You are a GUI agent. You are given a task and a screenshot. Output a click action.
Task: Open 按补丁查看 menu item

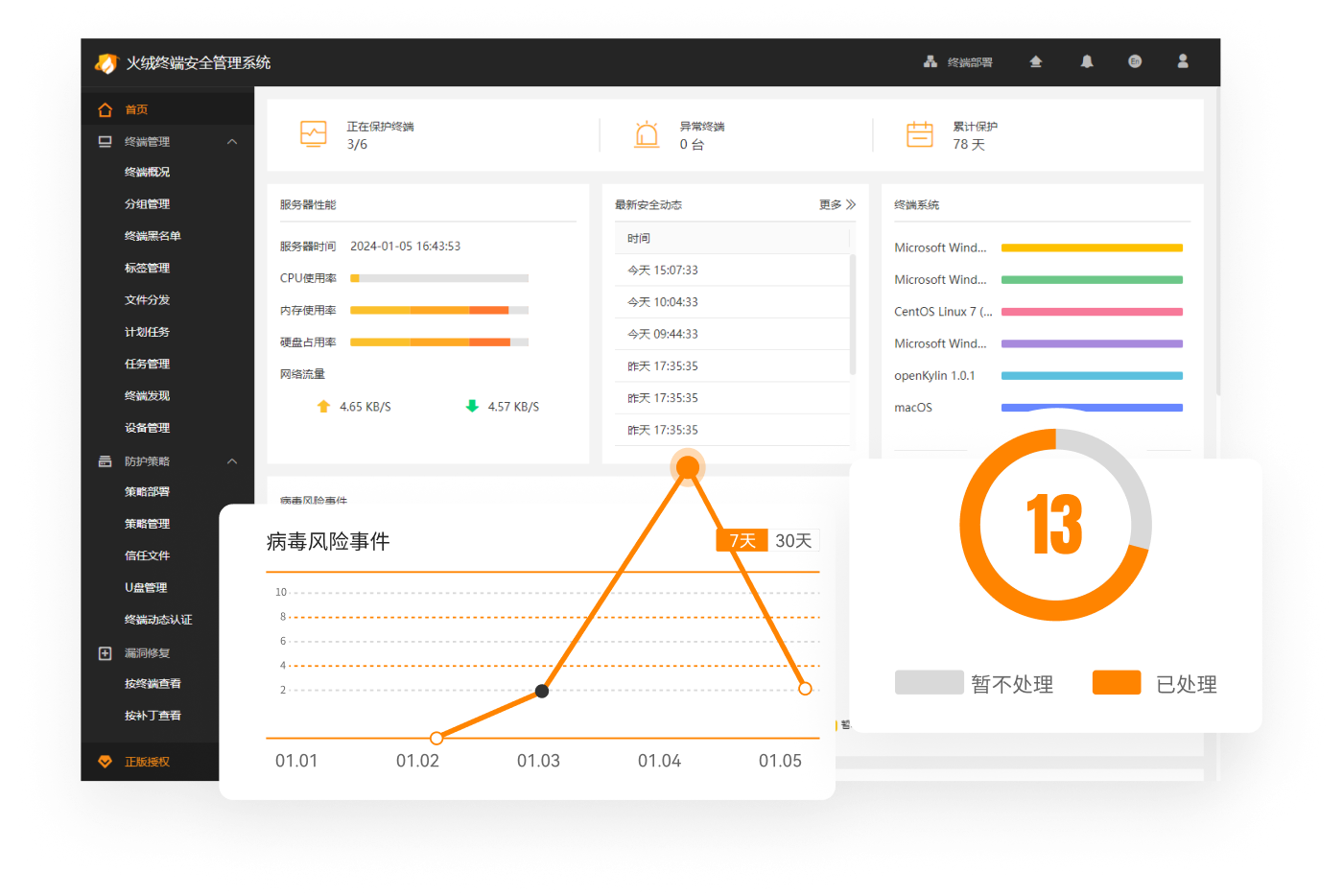pyautogui.click(x=153, y=716)
